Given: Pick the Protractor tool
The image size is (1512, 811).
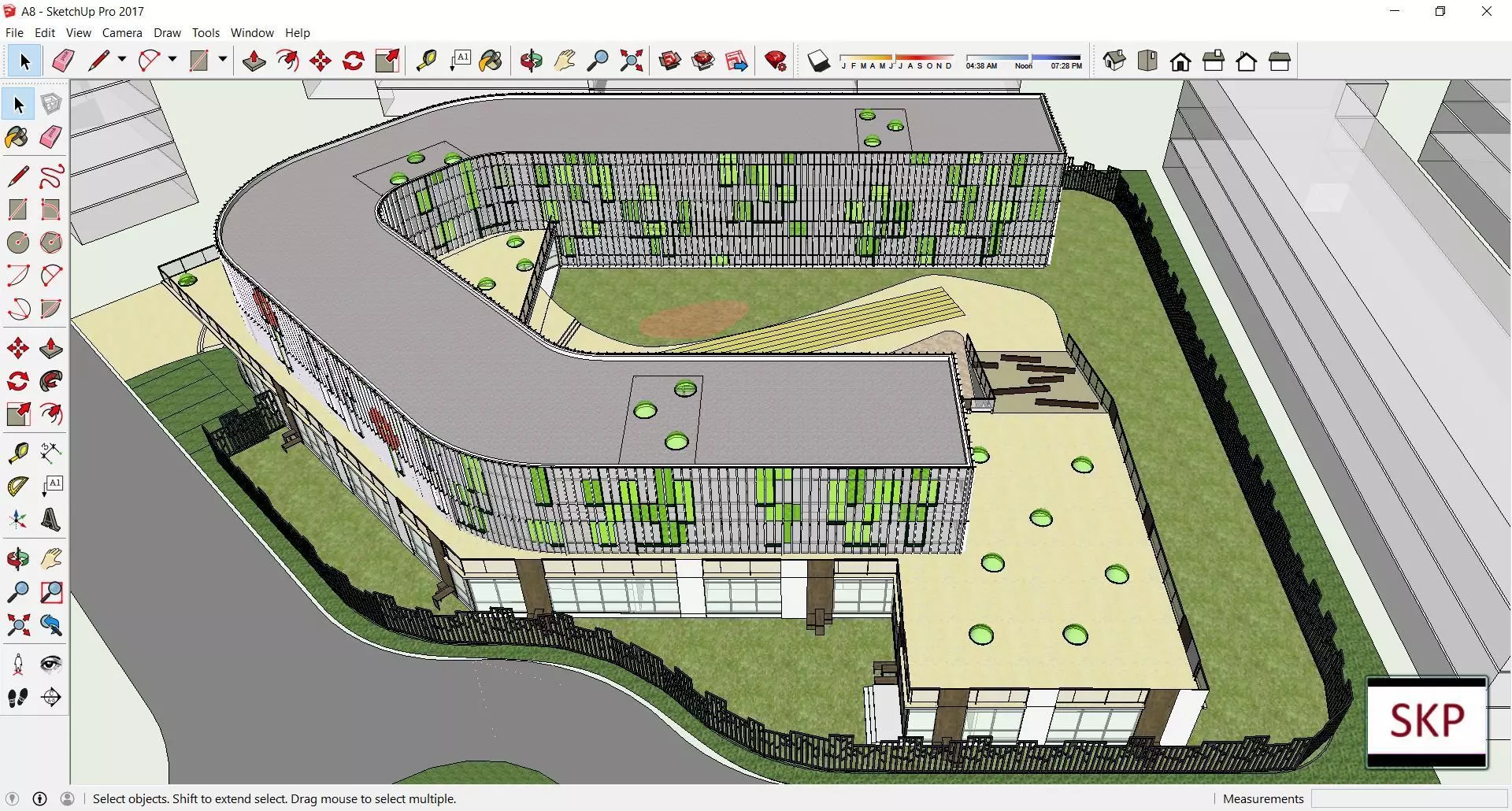Looking at the screenshot, I should pyautogui.click(x=18, y=486).
